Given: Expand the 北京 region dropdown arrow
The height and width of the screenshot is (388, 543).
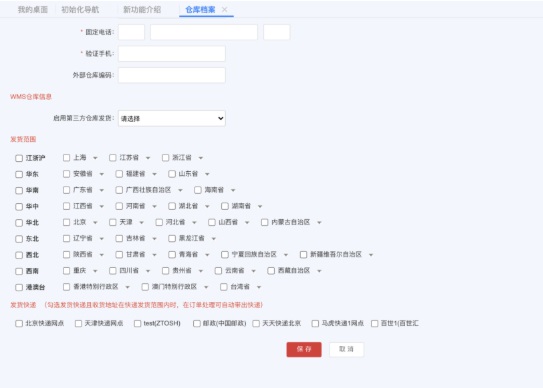Looking at the screenshot, I should [95, 222].
